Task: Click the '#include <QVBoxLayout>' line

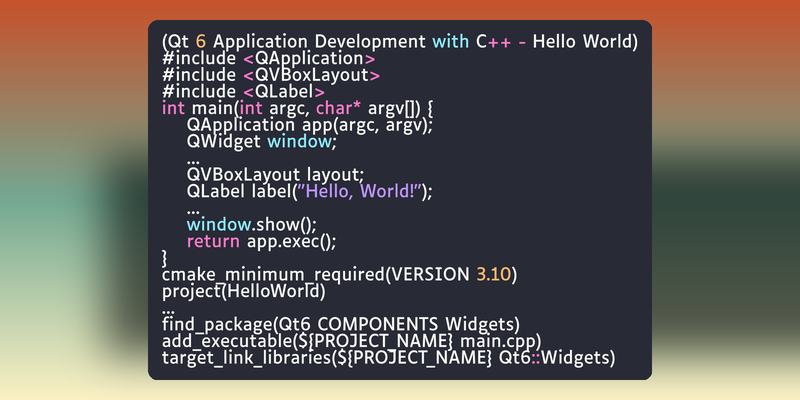Action: (x=271, y=76)
